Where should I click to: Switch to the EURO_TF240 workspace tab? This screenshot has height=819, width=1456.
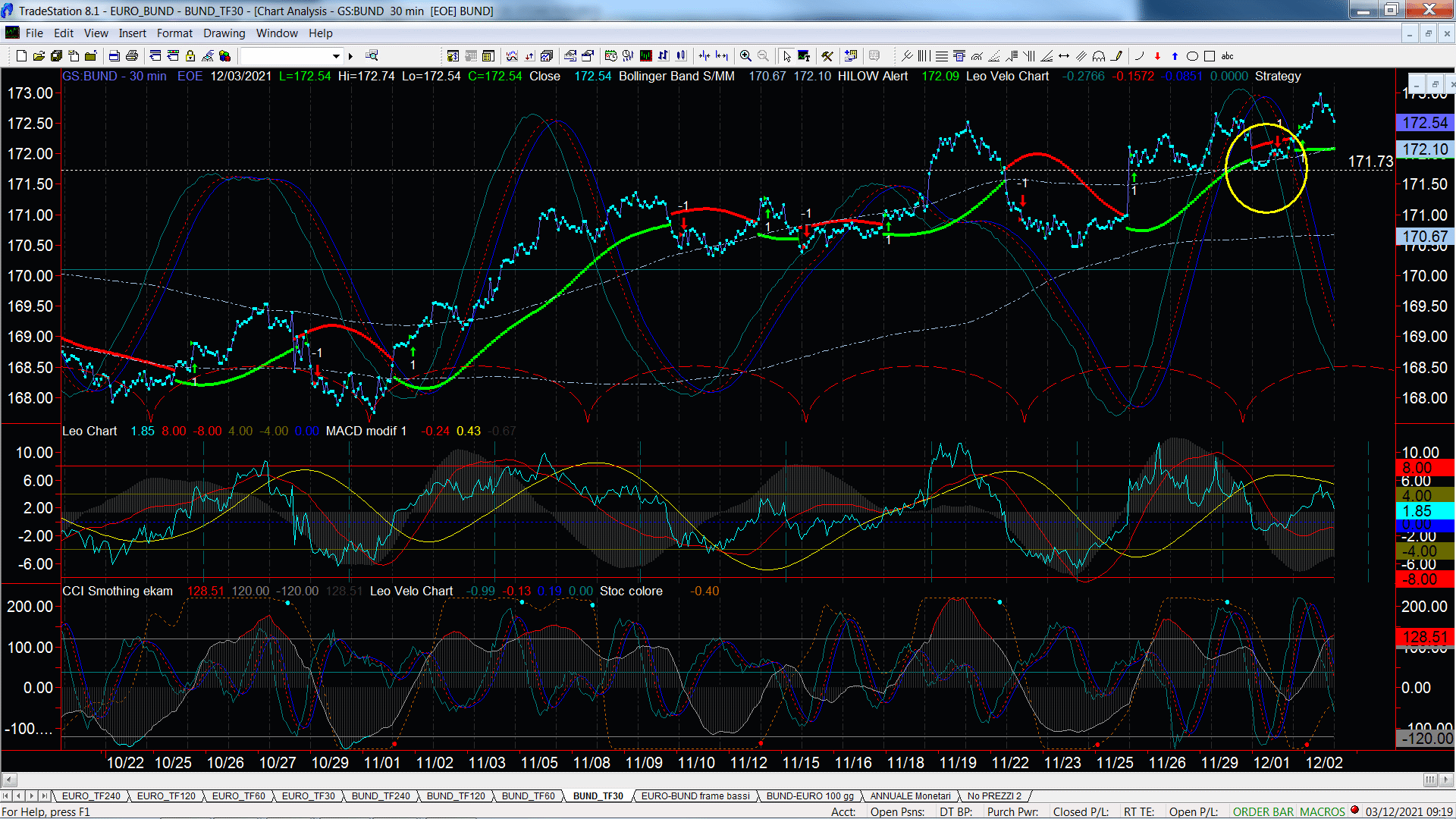click(x=91, y=795)
